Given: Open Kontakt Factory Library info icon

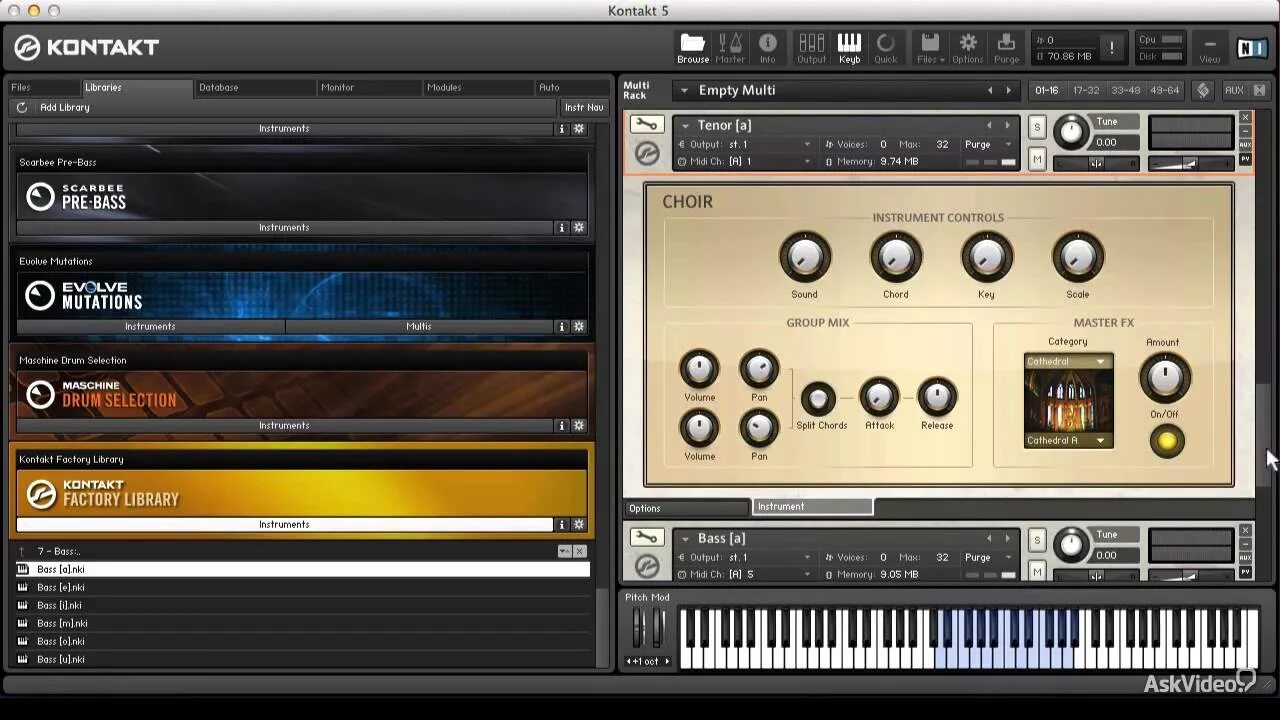Looking at the screenshot, I should tap(562, 524).
